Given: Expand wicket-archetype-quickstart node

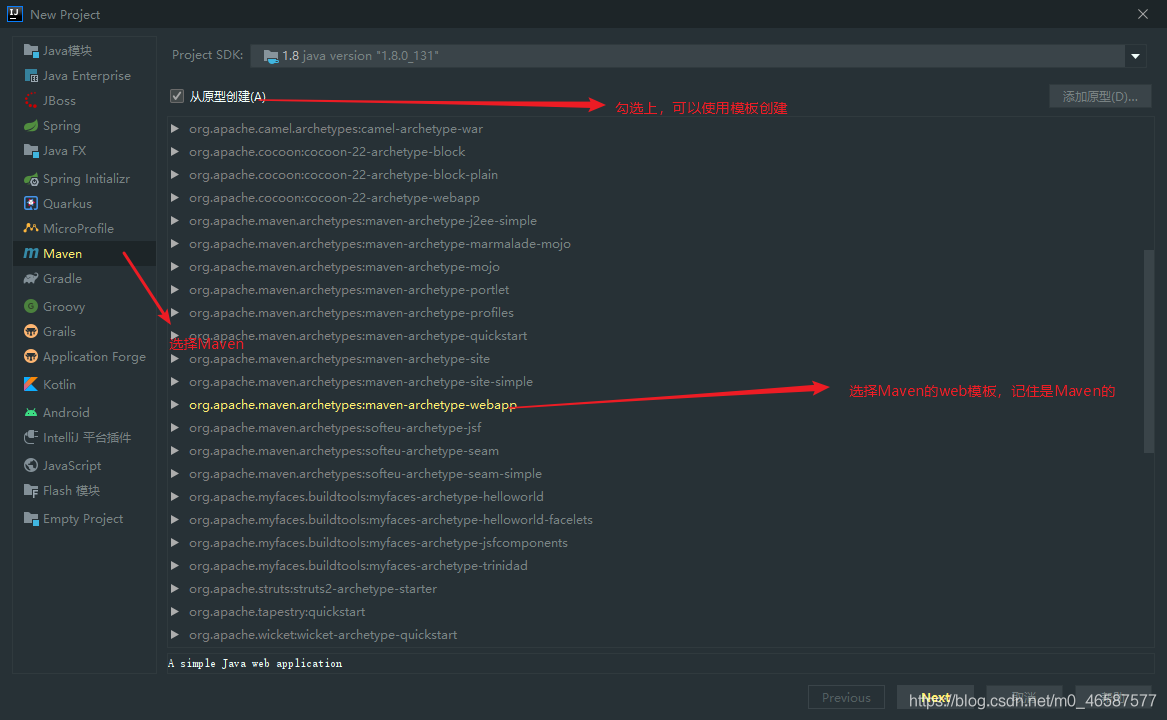Looking at the screenshot, I should 175,635.
